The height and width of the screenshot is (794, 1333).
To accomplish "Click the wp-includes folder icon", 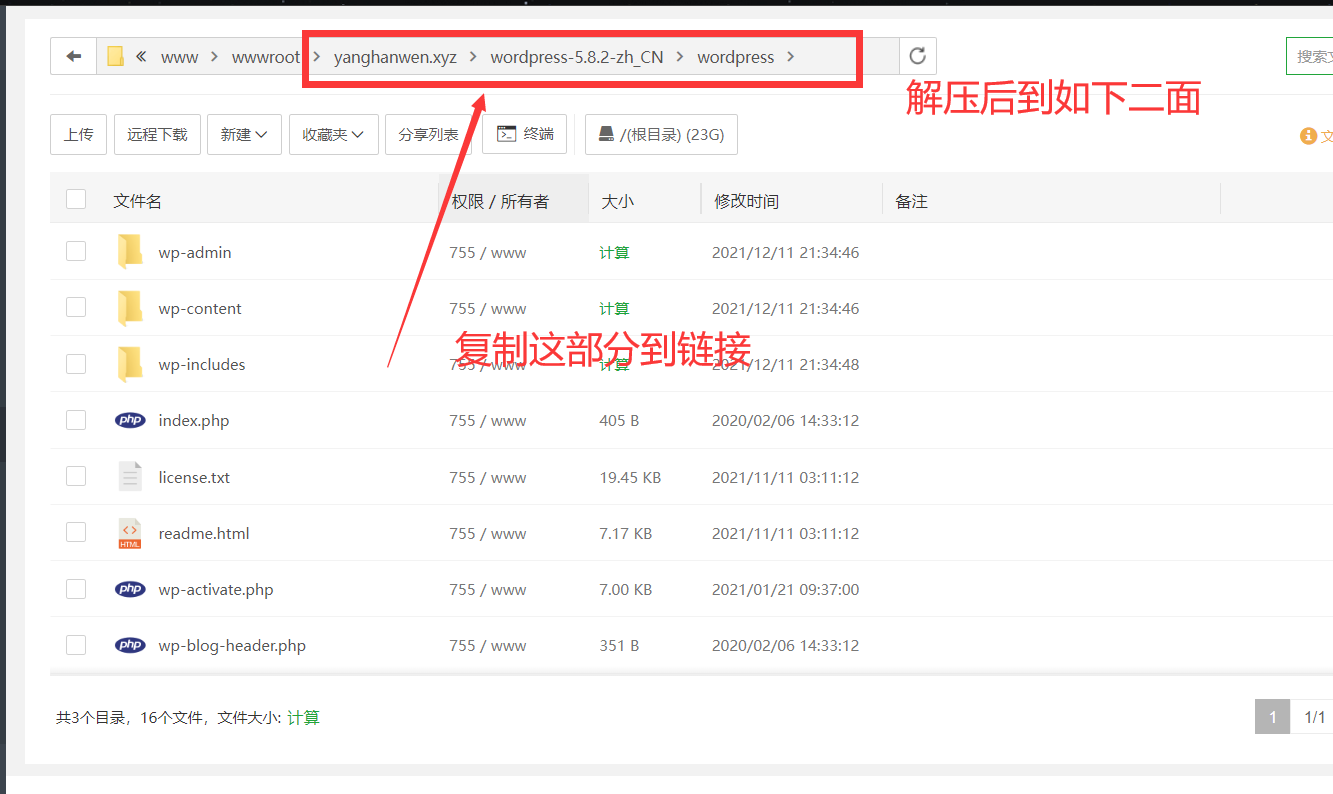I will coord(130,364).
